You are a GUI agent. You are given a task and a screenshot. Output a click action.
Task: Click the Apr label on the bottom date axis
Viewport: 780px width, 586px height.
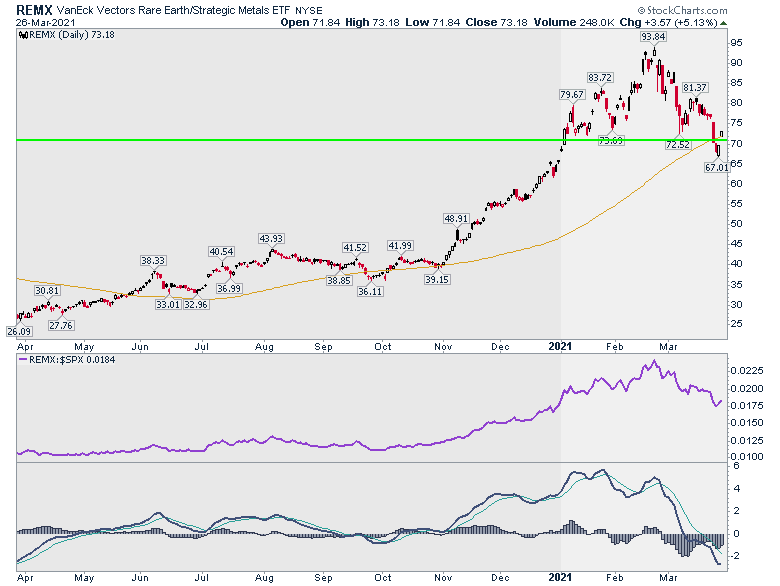tap(25, 578)
